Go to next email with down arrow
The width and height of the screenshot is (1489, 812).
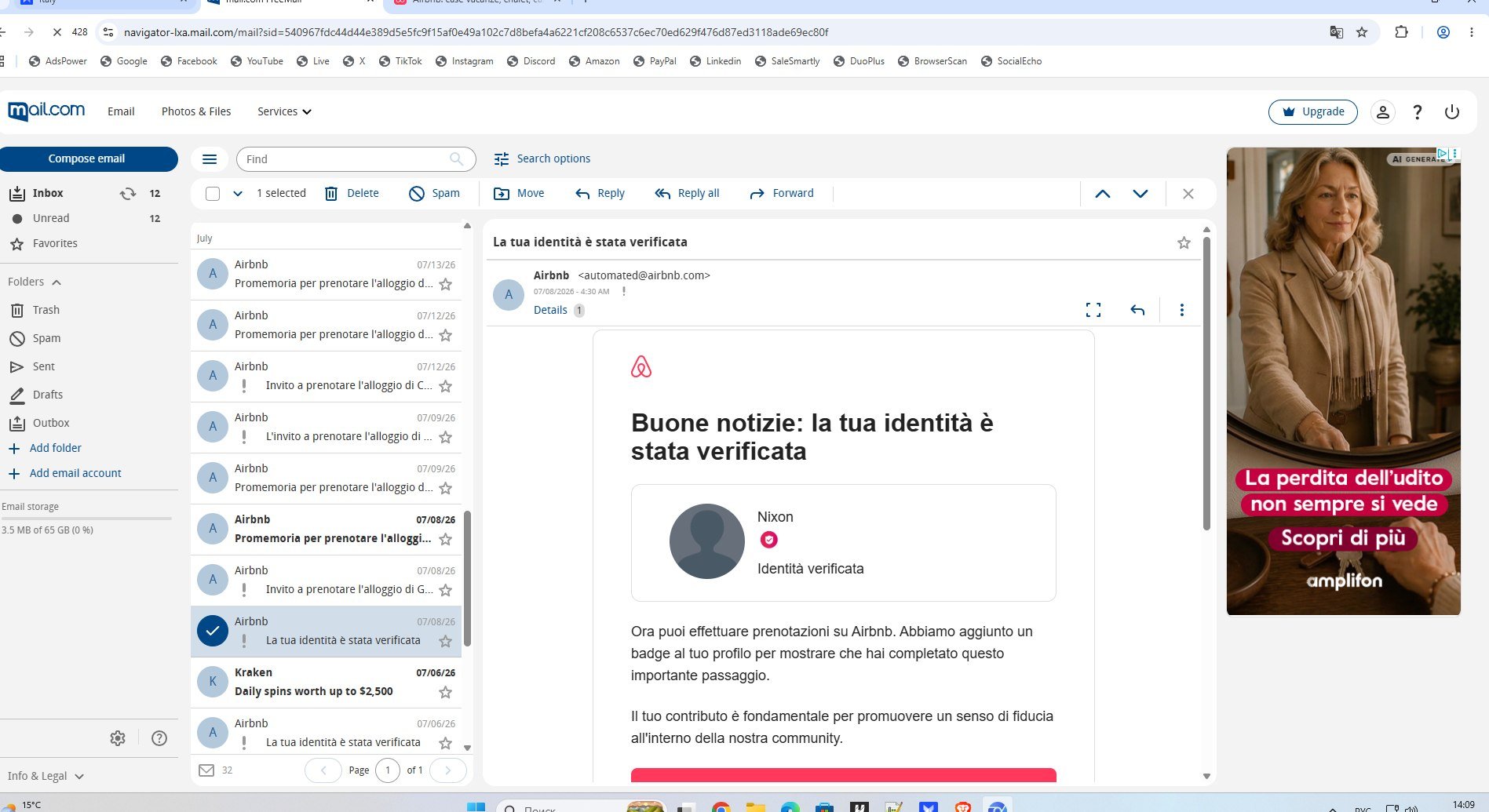coord(1140,194)
